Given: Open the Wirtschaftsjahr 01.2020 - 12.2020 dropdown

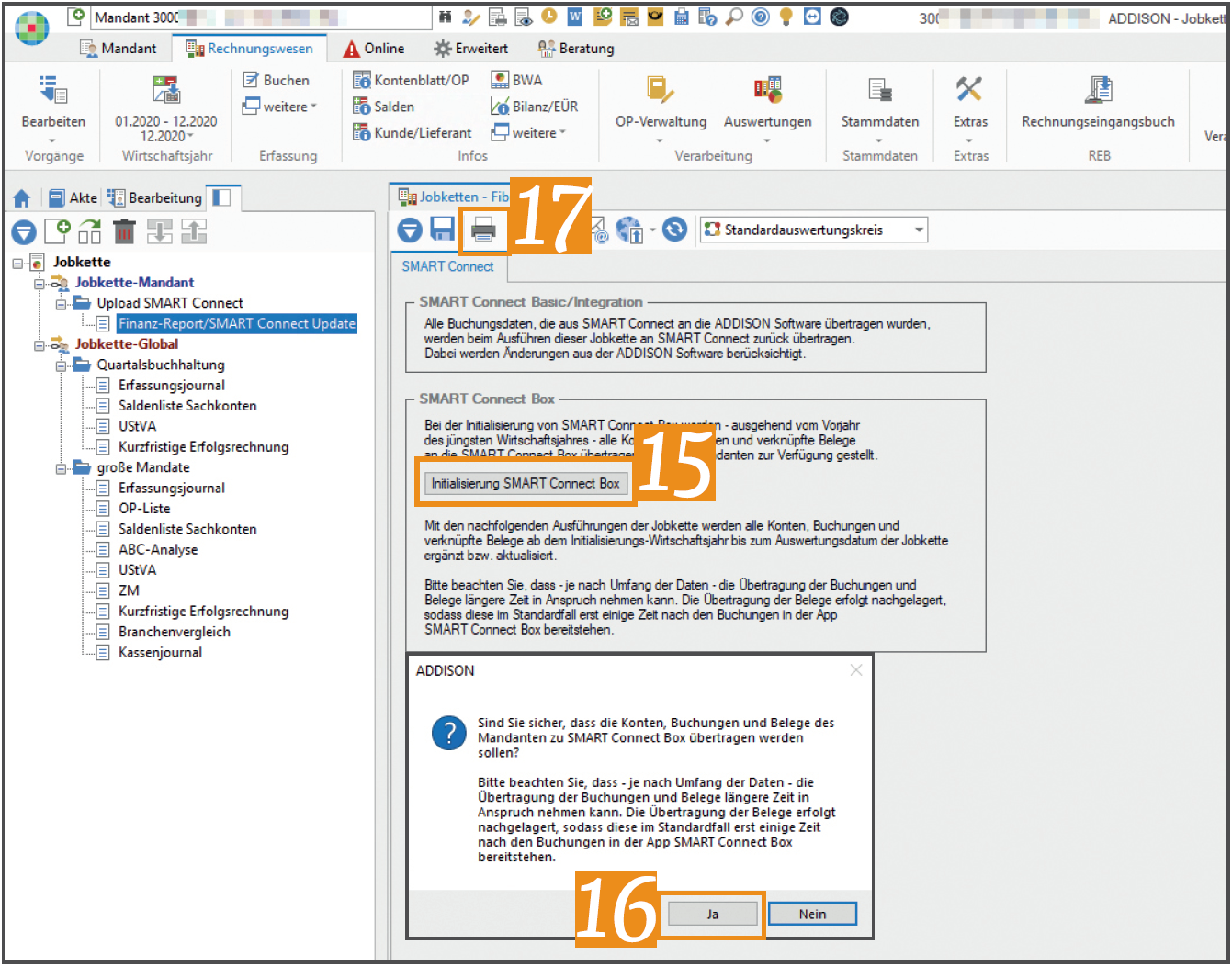Looking at the screenshot, I should [166, 129].
